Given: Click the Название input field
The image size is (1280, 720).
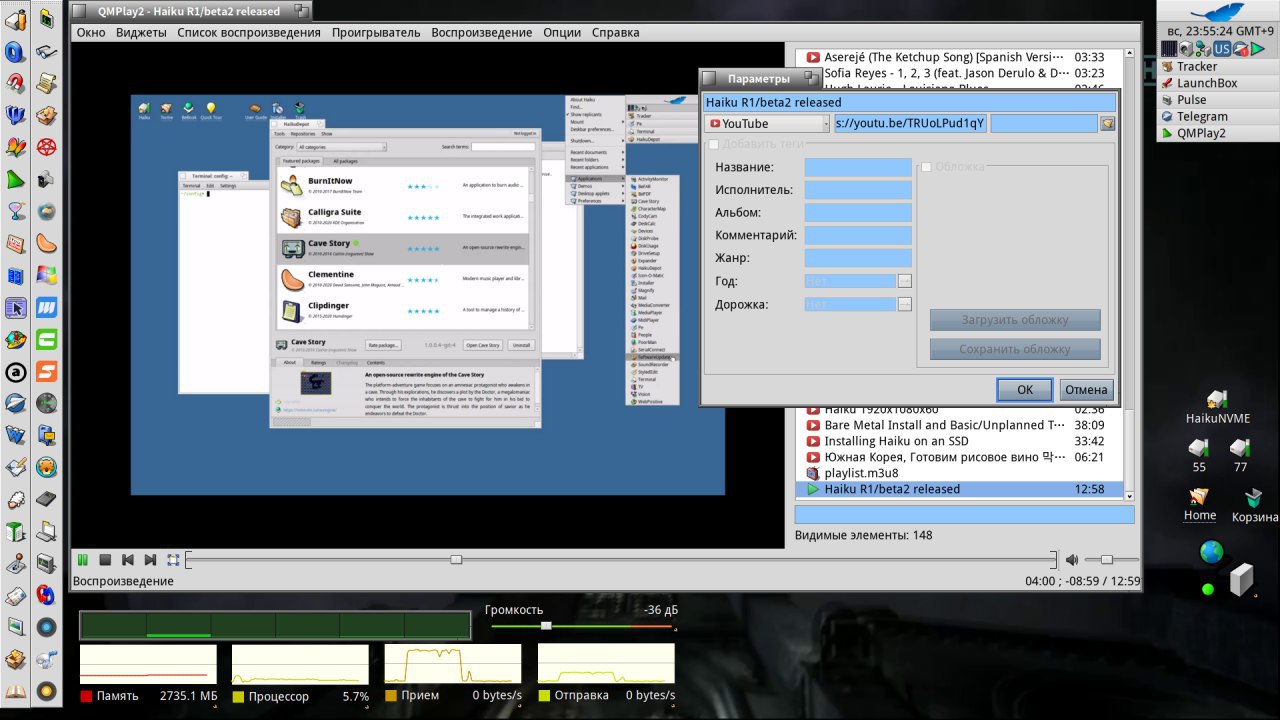Looking at the screenshot, I should [858, 167].
